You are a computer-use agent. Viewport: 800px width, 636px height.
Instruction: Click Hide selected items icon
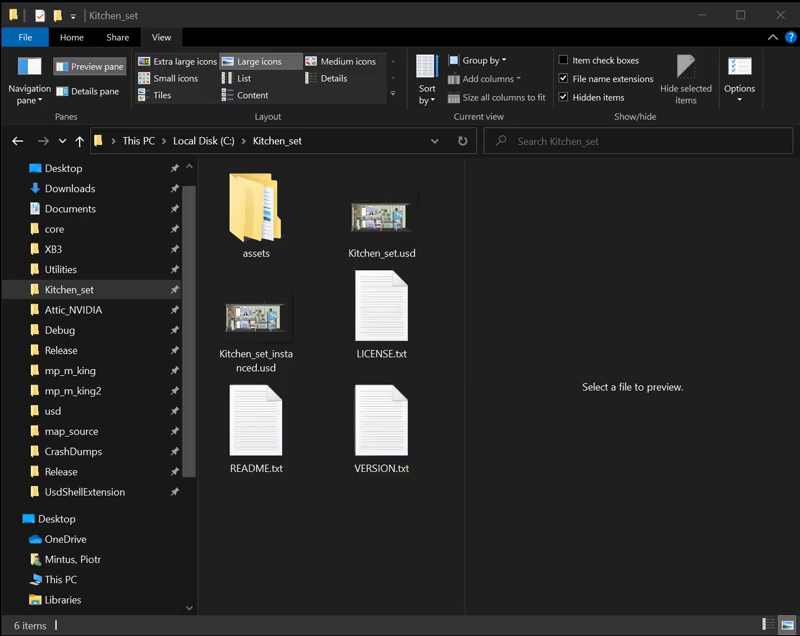point(686,69)
